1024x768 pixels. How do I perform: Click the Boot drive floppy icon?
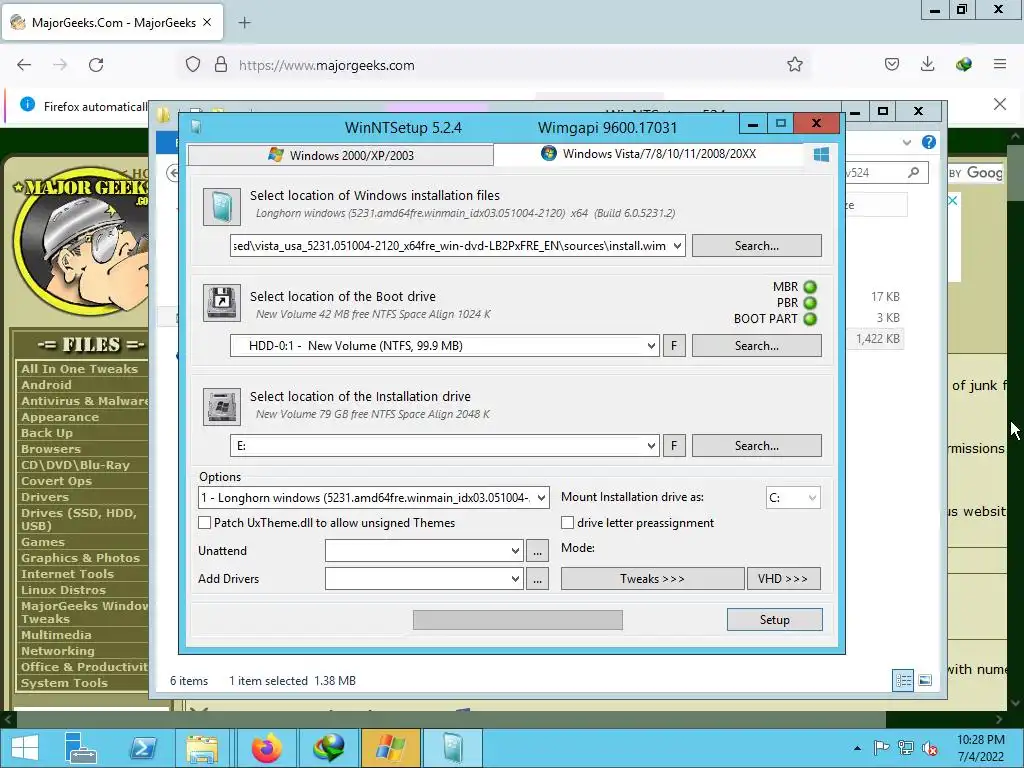point(221,303)
